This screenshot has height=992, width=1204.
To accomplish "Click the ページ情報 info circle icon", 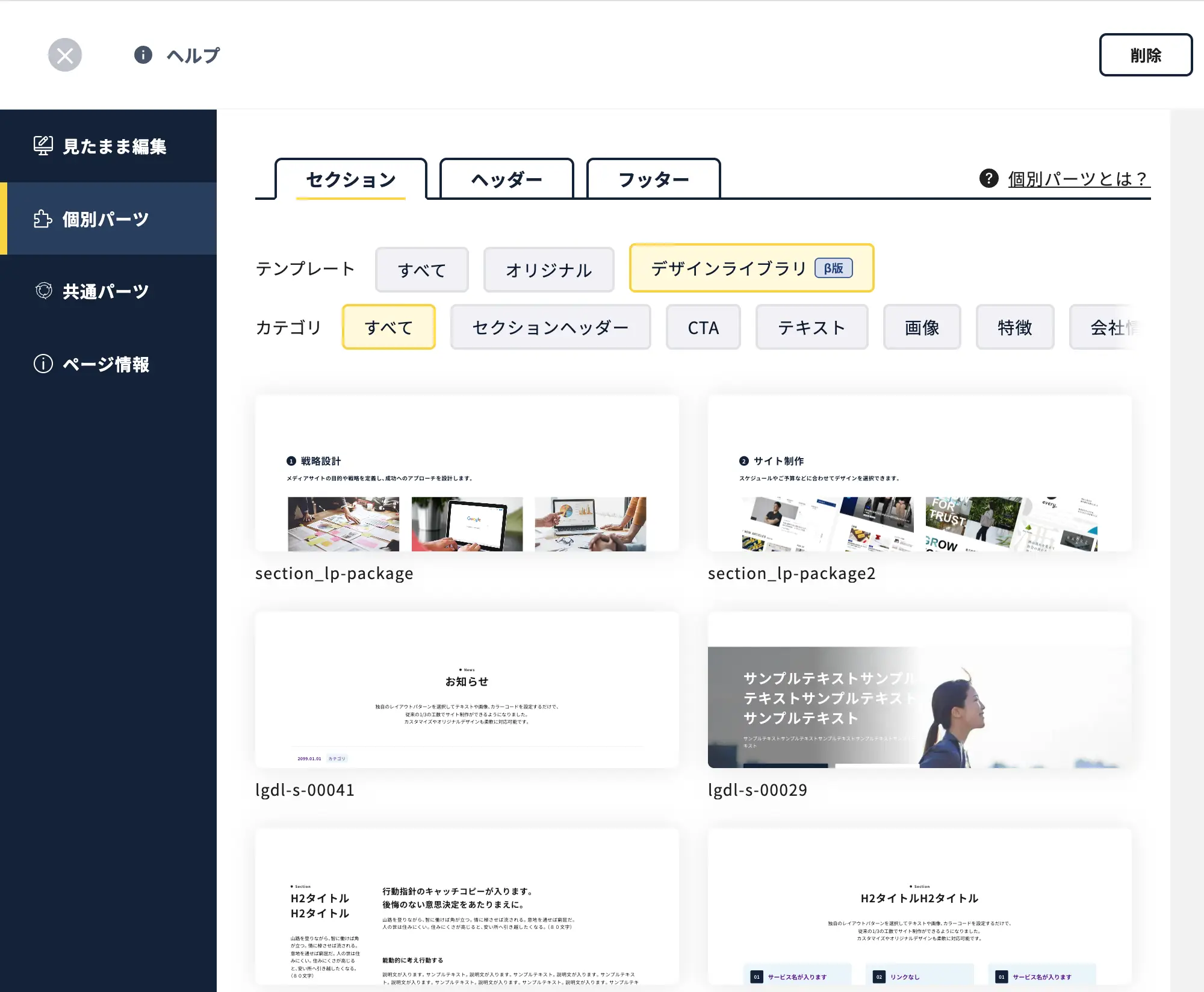I will click(43, 364).
